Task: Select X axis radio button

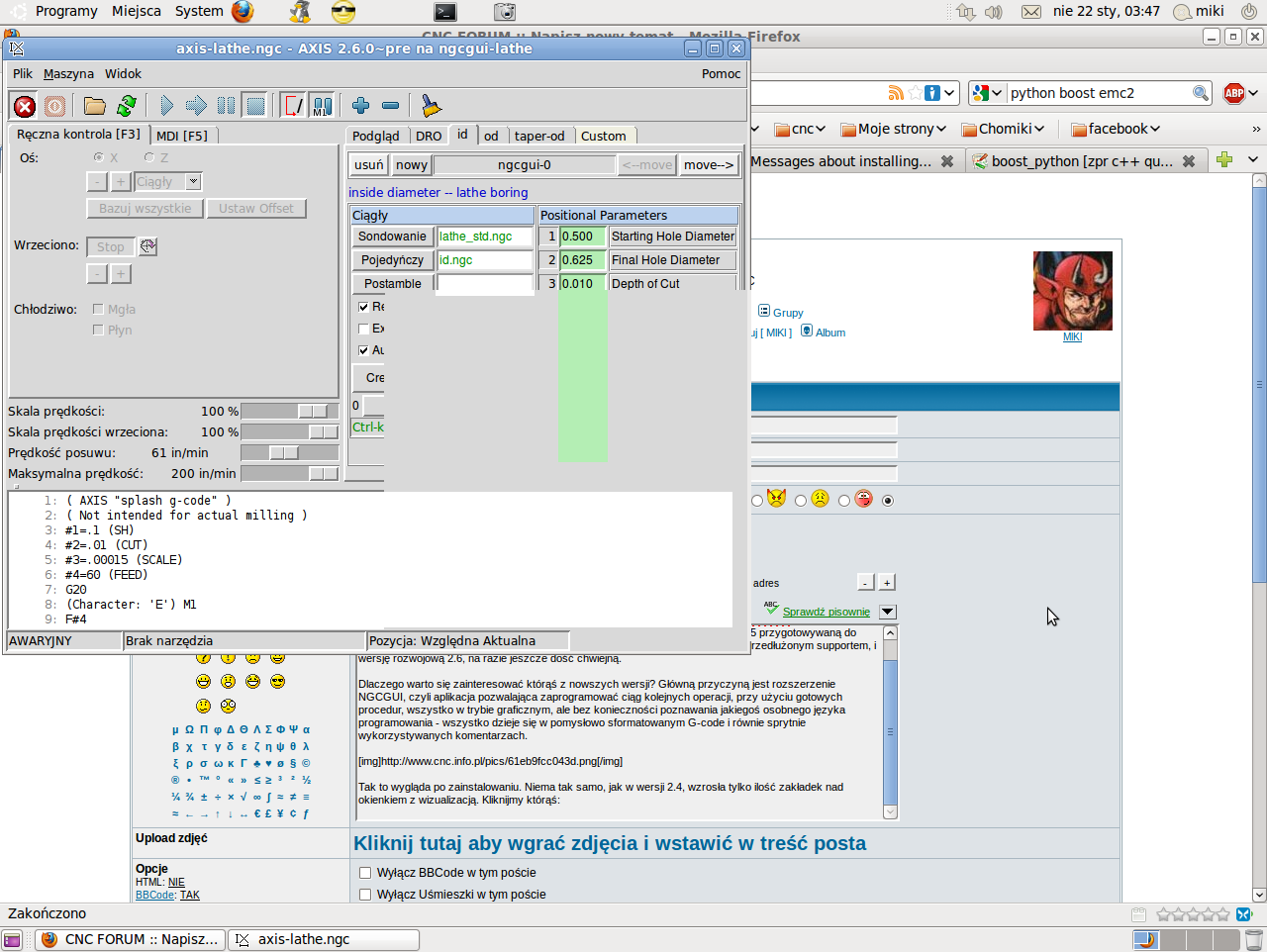Action: (x=99, y=157)
